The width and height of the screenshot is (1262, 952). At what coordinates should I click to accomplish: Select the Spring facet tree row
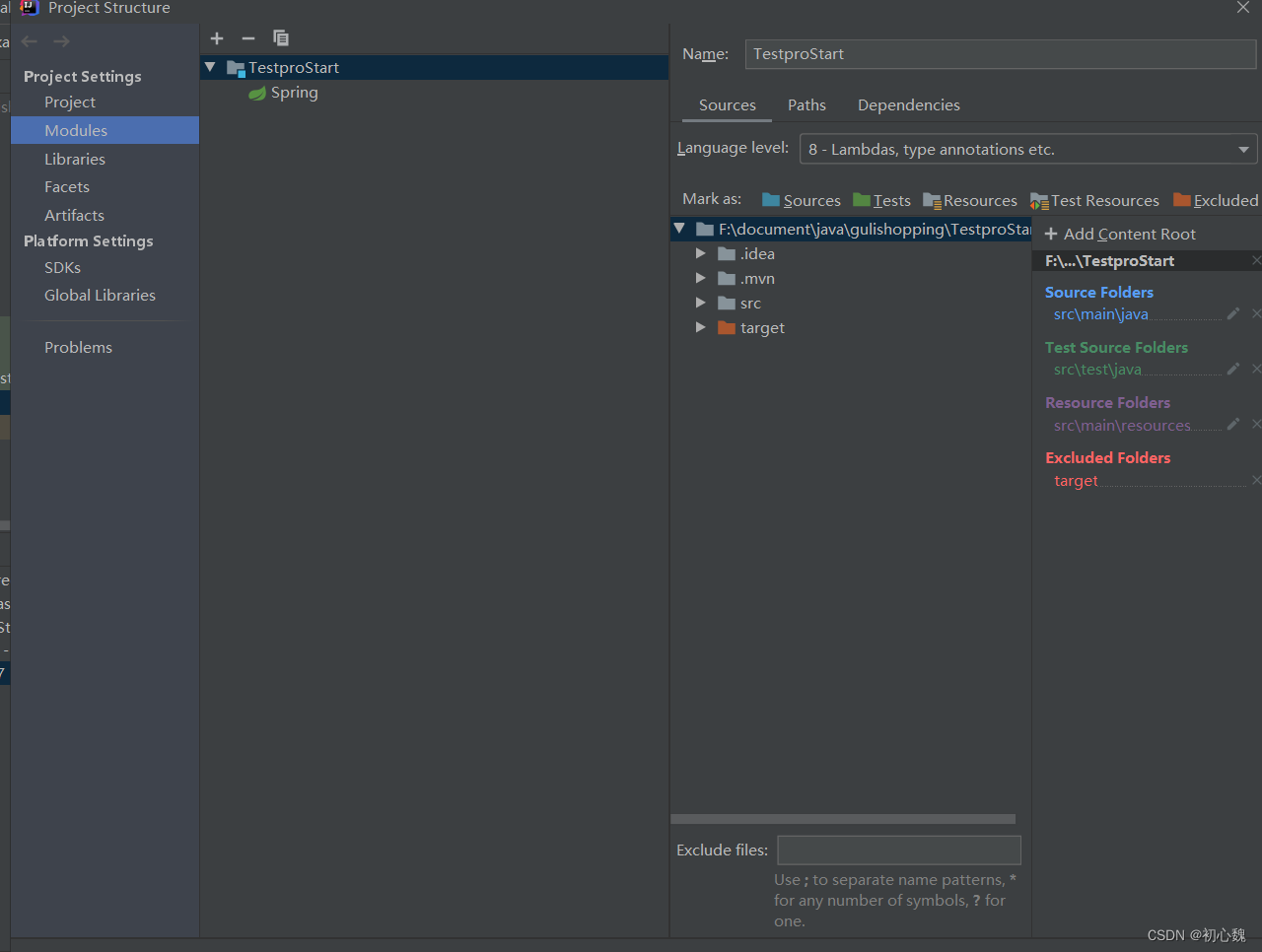[434, 93]
